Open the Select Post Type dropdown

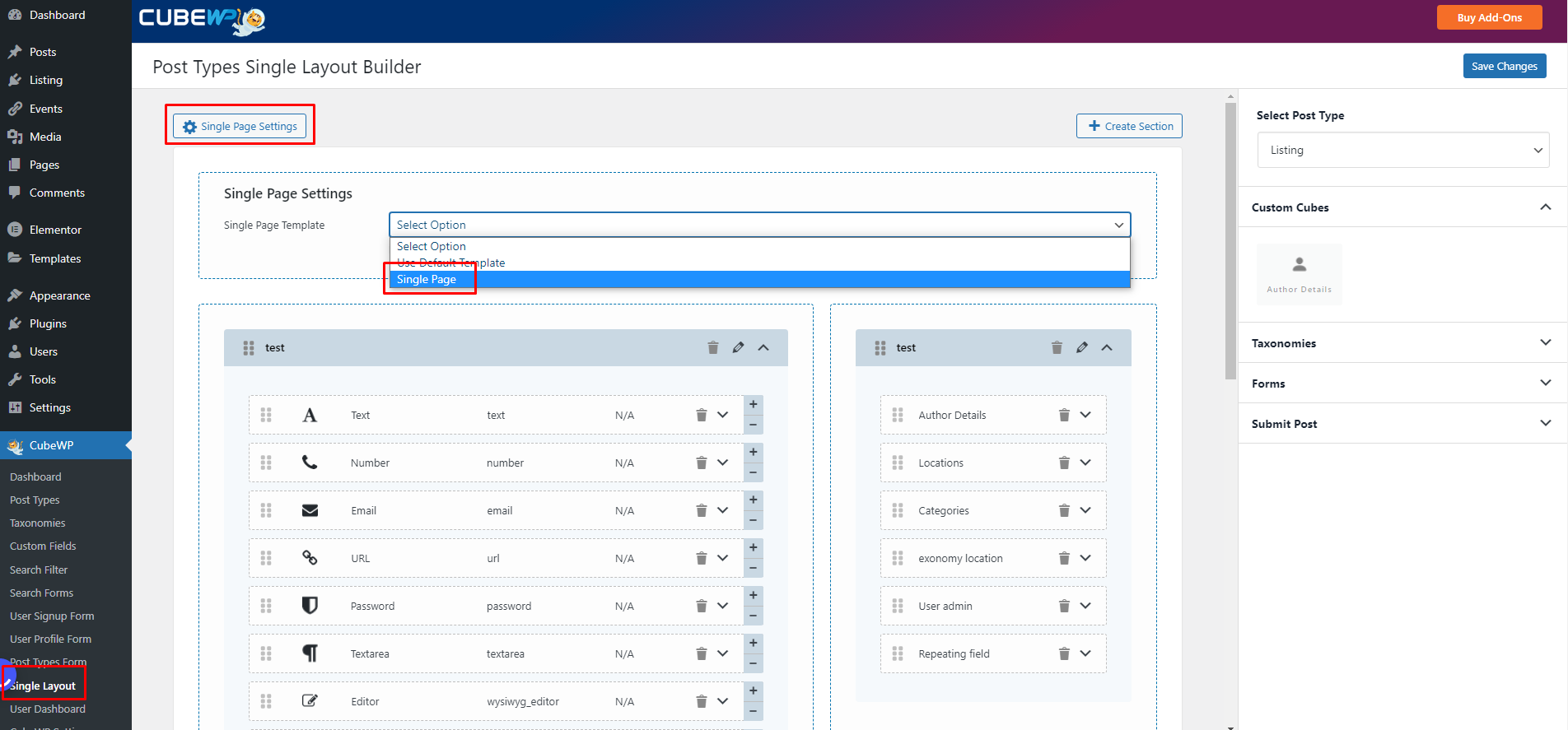coord(1403,150)
